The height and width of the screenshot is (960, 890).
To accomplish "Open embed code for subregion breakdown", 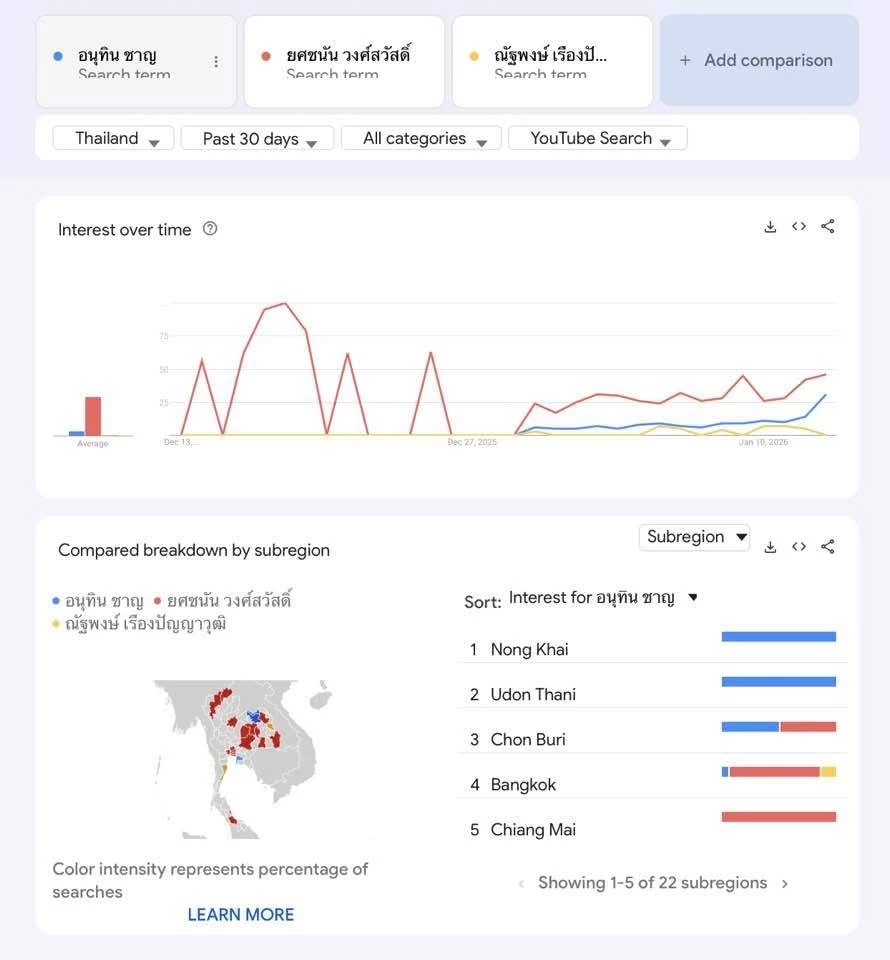I will coord(799,547).
